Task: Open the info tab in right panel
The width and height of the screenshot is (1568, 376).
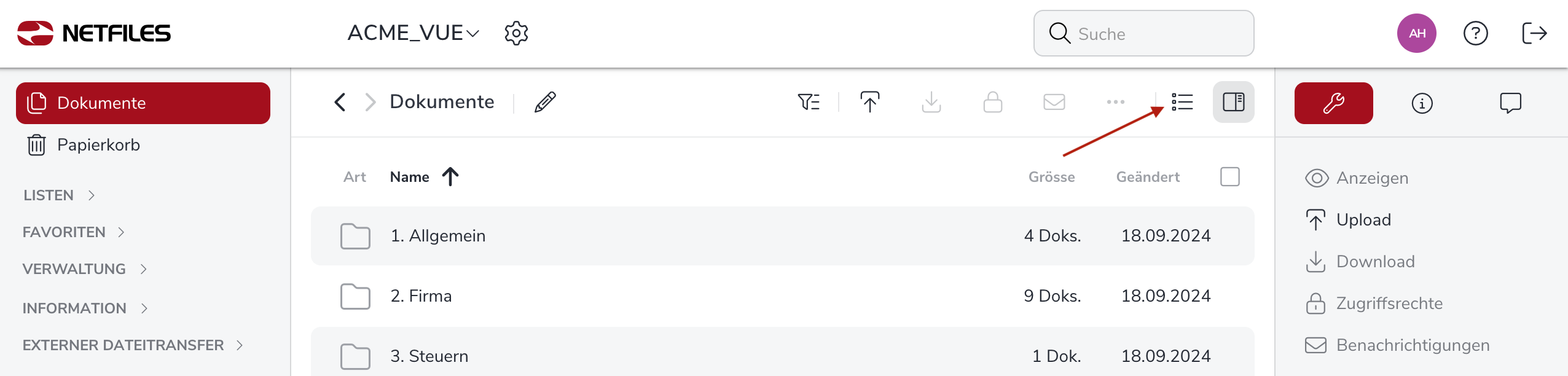Action: [1422, 103]
